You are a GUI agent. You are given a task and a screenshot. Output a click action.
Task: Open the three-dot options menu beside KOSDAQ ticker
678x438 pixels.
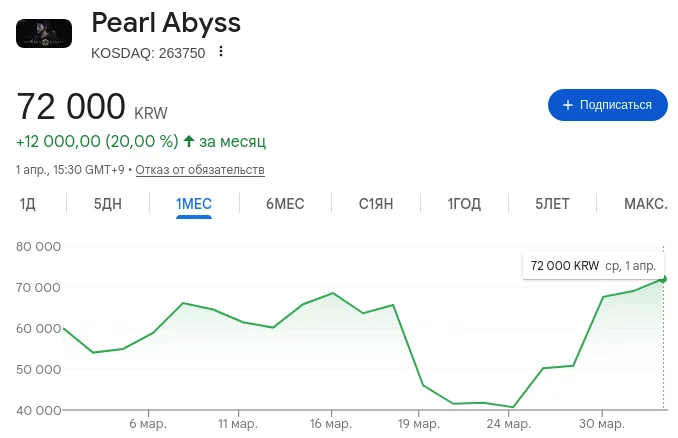pyautogui.click(x=221, y=51)
